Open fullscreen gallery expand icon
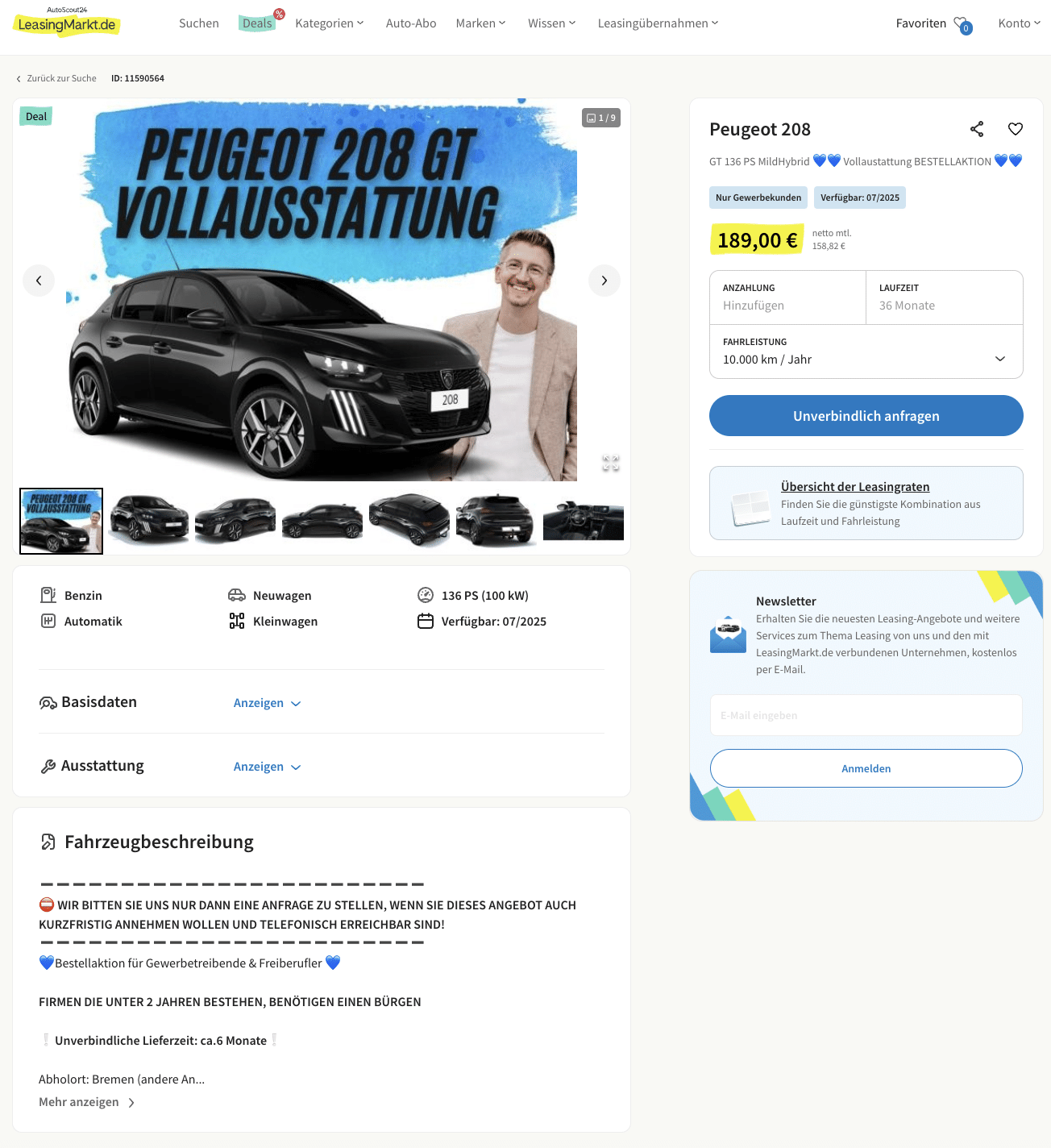Screen dimensions: 1051x1148 (611, 463)
